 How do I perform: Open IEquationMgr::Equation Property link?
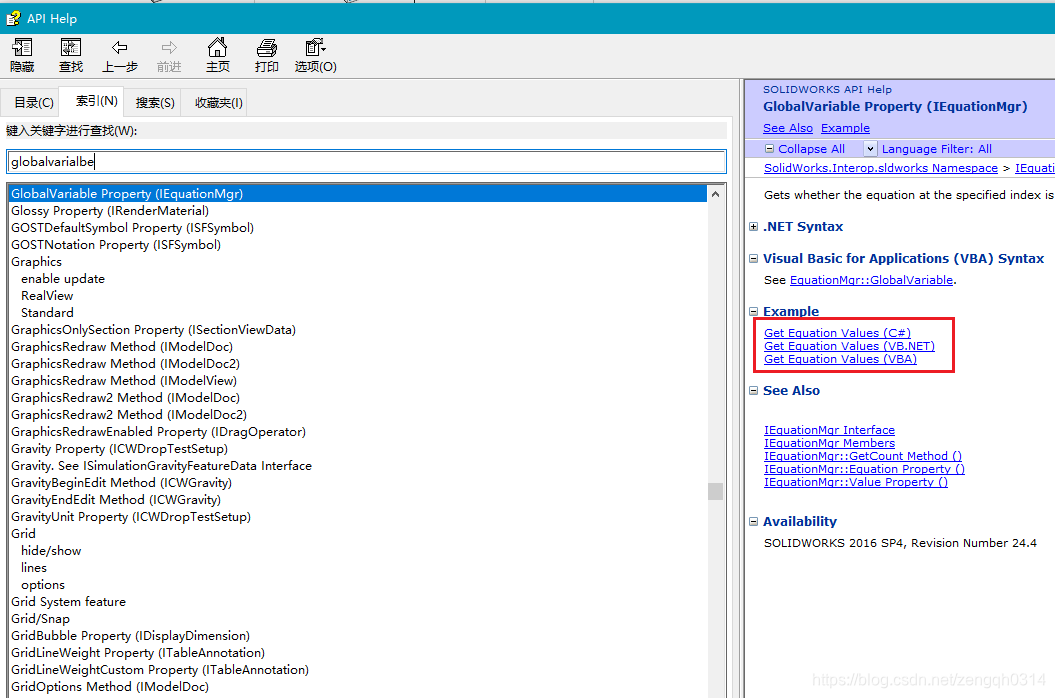[864, 469]
